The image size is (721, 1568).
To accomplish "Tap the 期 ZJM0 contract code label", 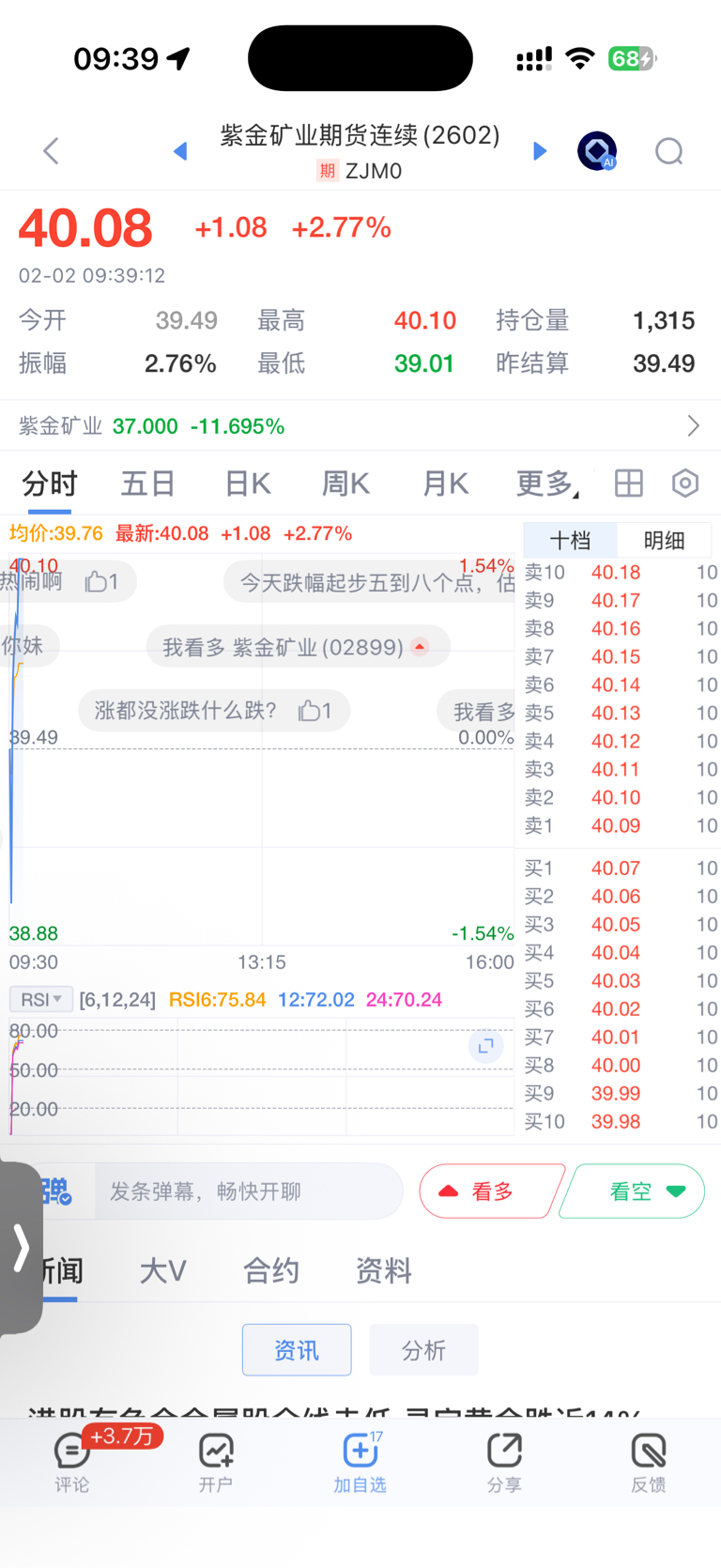I will (x=360, y=171).
